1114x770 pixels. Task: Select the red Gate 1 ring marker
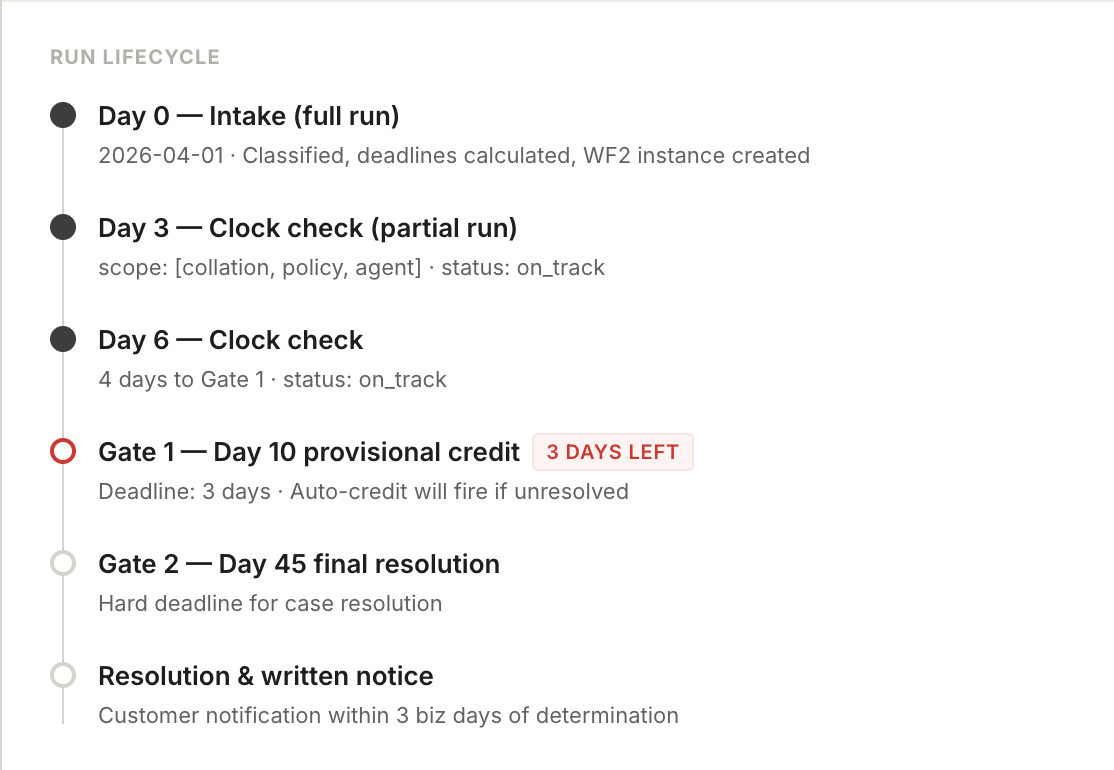pos(64,451)
